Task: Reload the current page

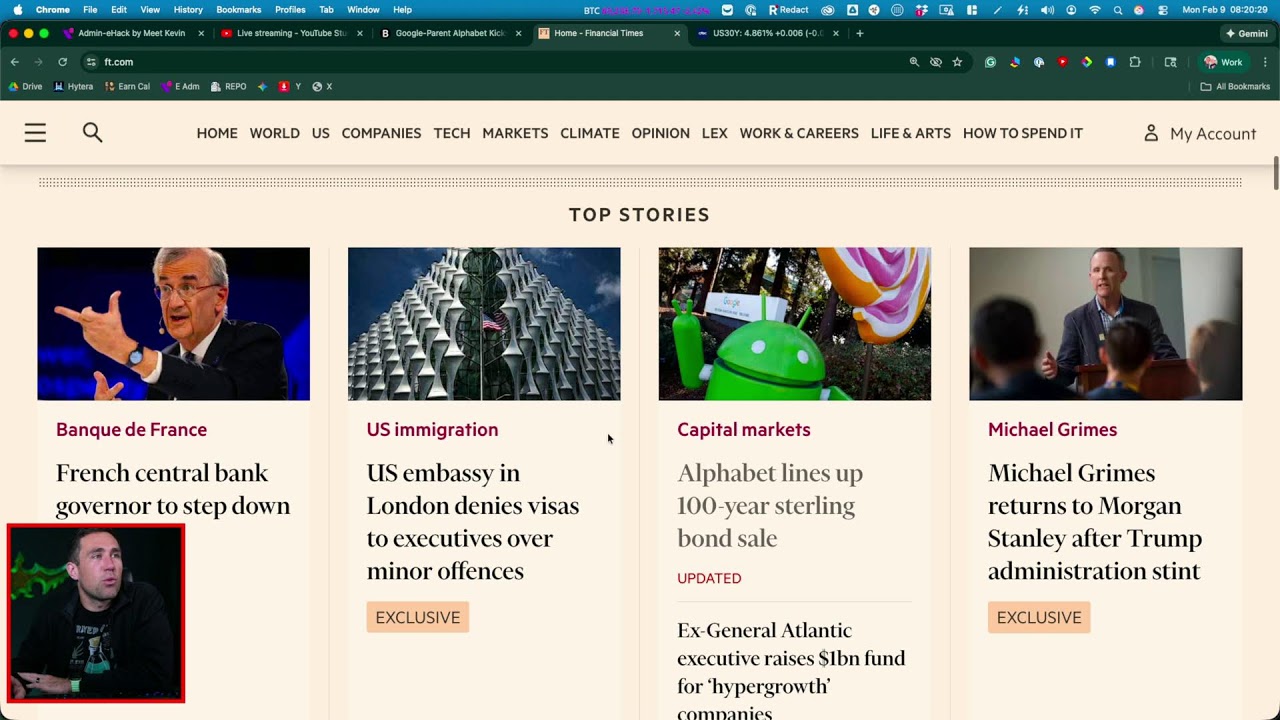Action: (62, 62)
